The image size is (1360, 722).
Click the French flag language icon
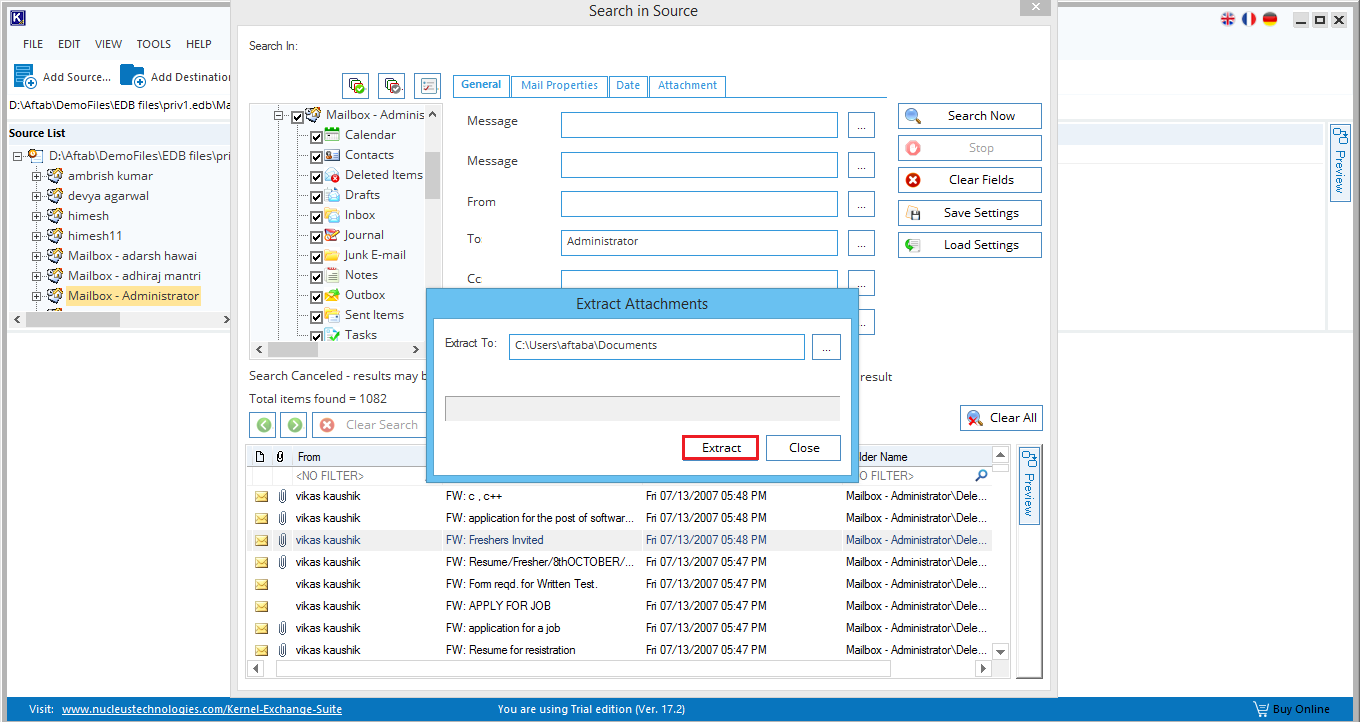(1249, 19)
